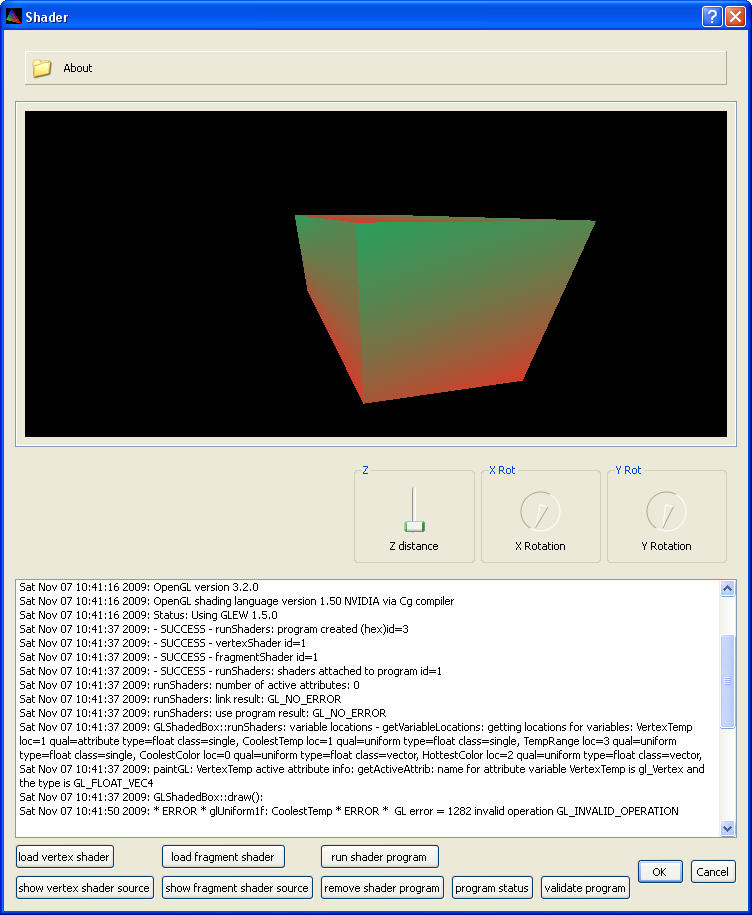The image size is (752, 915).
Task: Click the 'number of active attributes: 0' log line
Action: click(189, 685)
